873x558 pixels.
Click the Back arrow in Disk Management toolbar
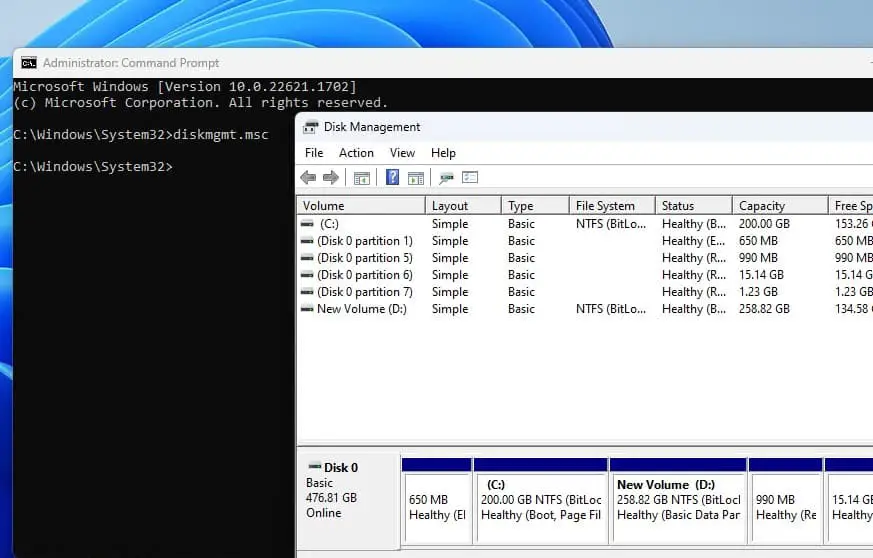click(308, 178)
